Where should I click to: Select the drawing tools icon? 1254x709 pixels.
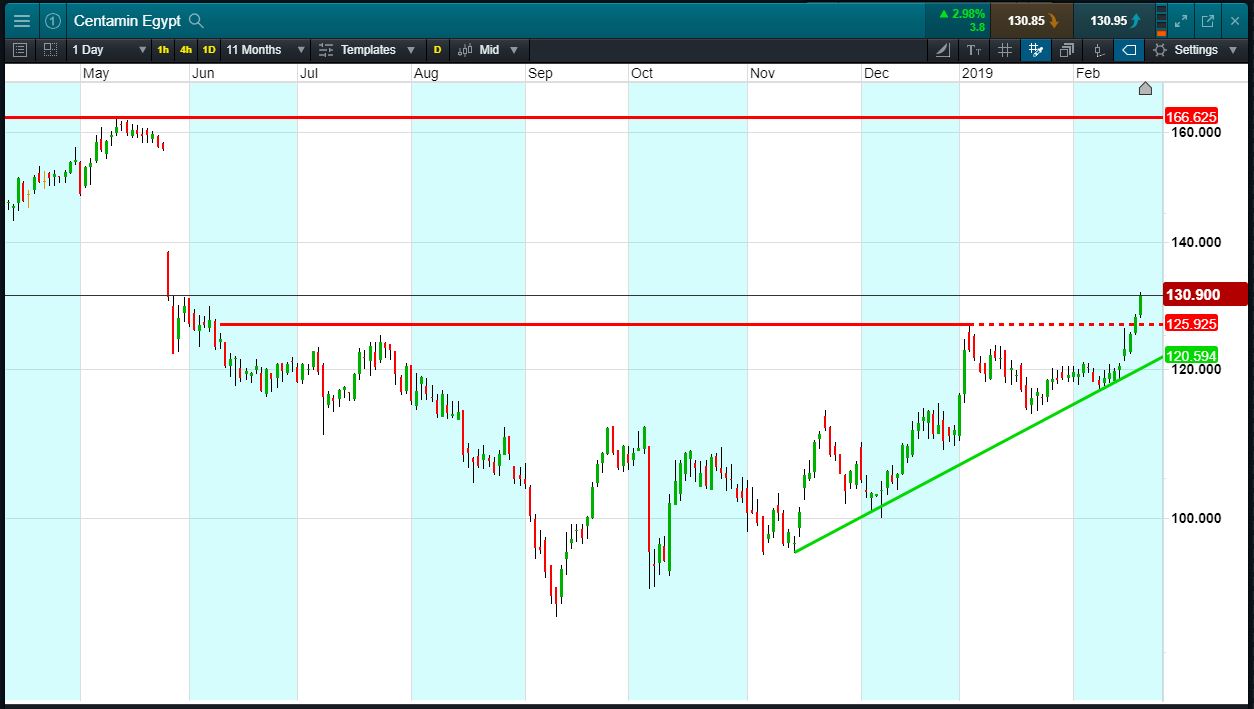pyautogui.click(x=943, y=49)
